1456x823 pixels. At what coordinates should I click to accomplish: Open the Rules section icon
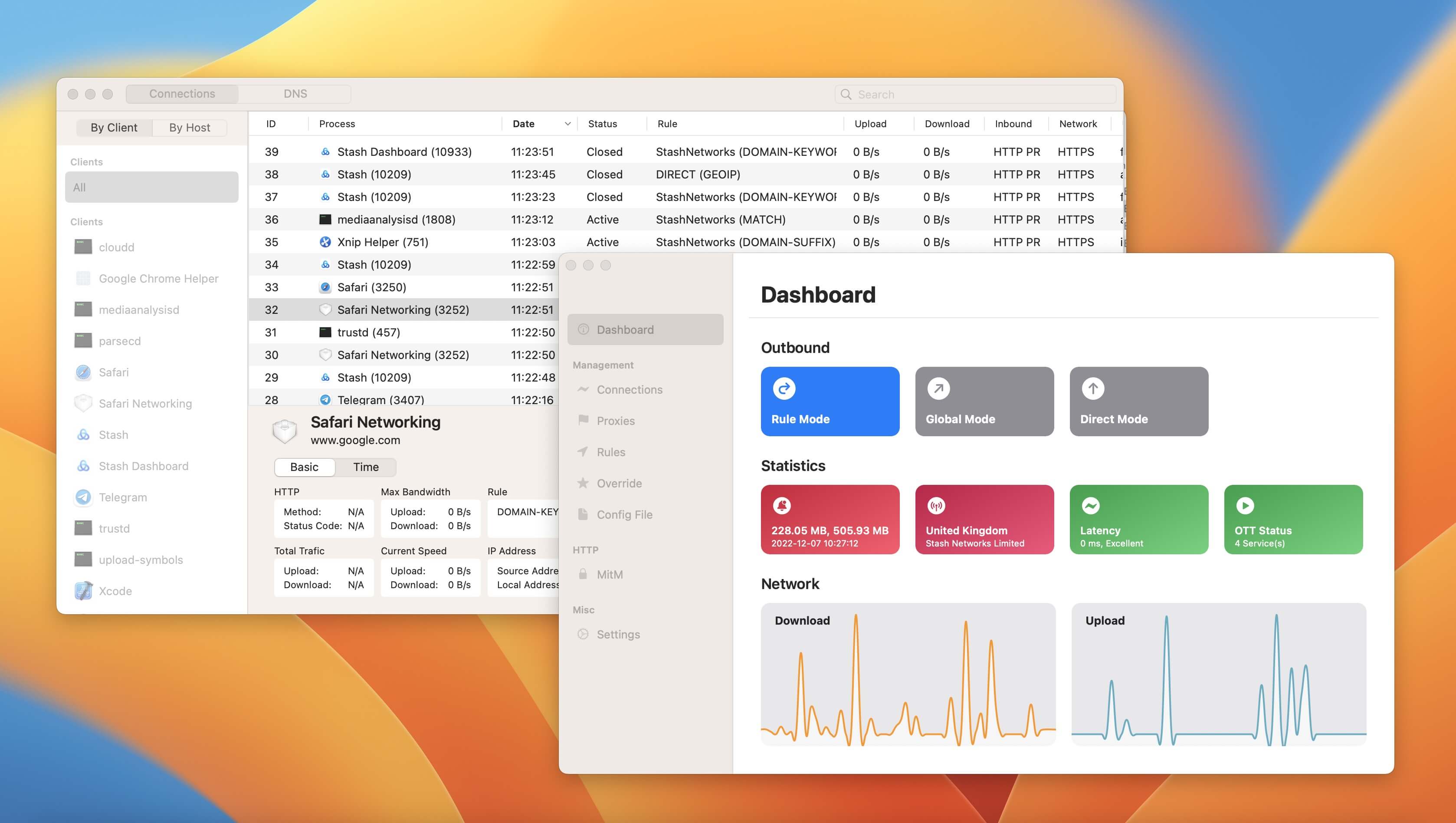tap(583, 452)
